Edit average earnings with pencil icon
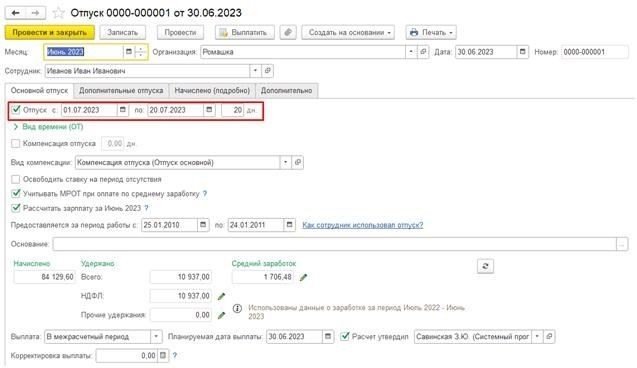Screen dimensions: 637x368 pyautogui.click(x=303, y=277)
